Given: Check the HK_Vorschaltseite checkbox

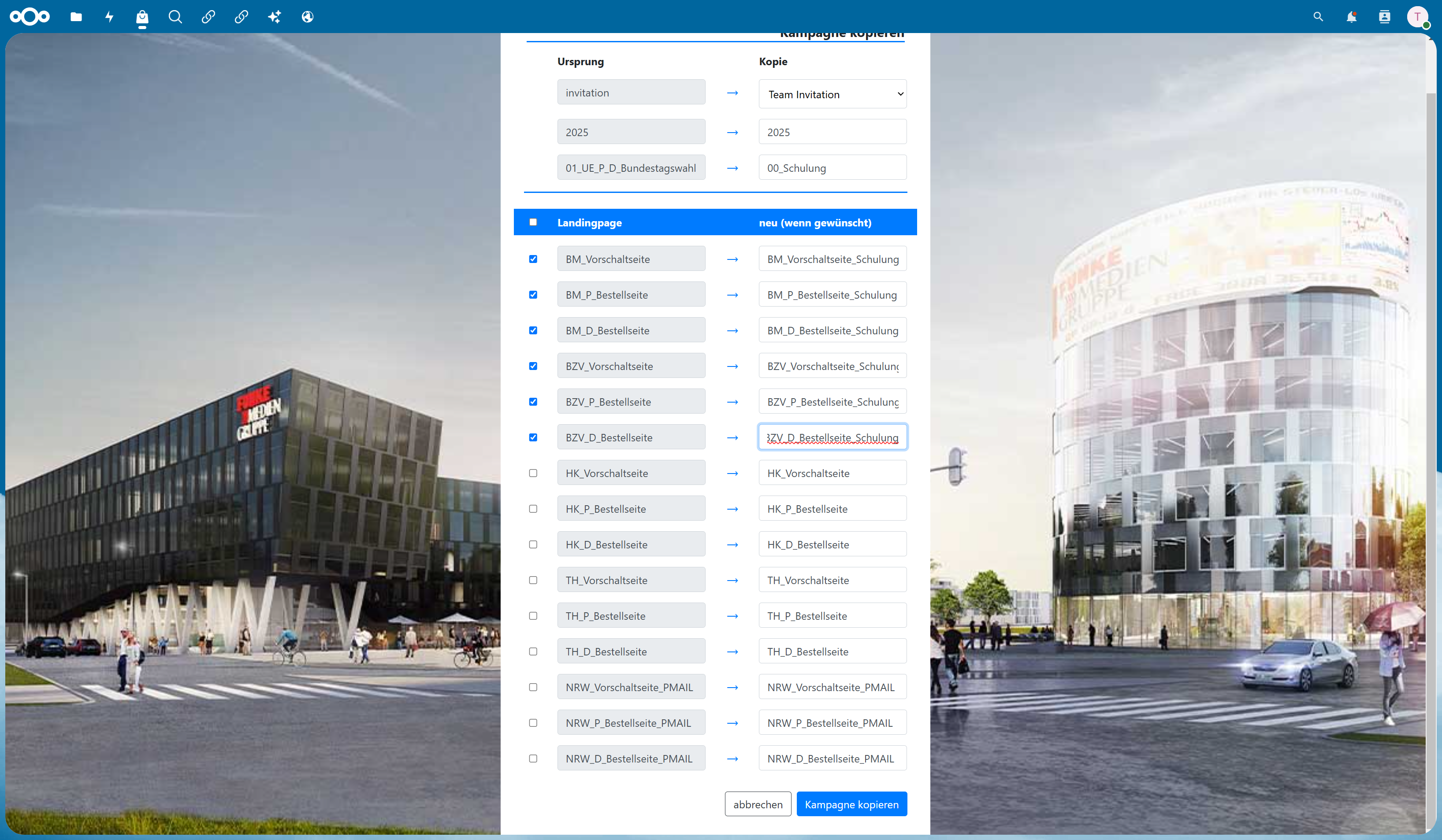Looking at the screenshot, I should pos(533,473).
